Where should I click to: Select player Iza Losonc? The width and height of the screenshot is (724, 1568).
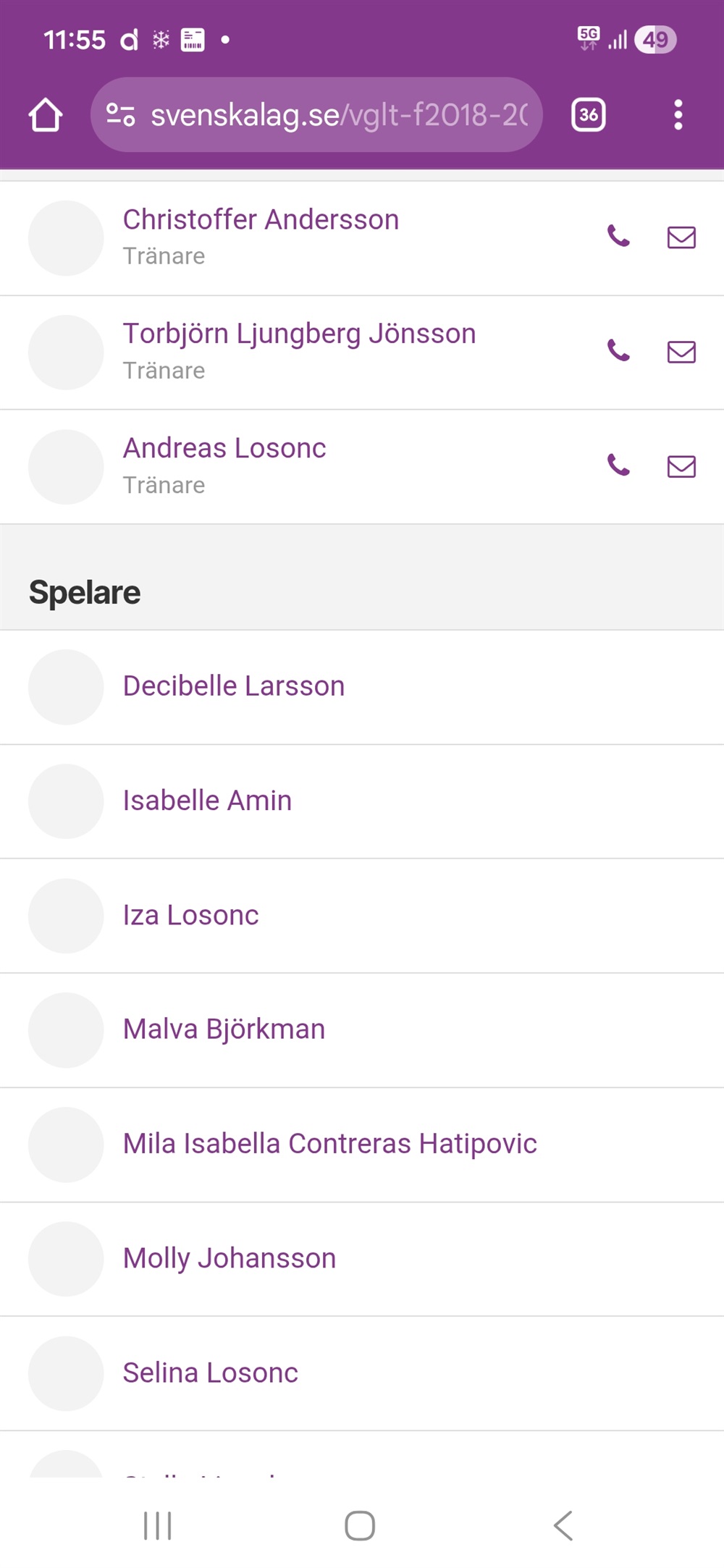[x=191, y=915]
